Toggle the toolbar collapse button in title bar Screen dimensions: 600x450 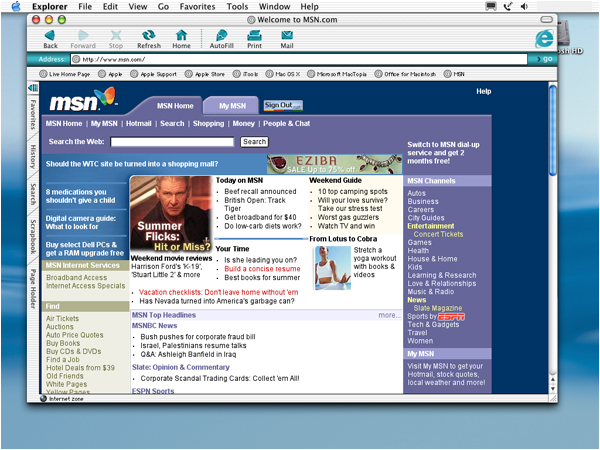coord(546,20)
